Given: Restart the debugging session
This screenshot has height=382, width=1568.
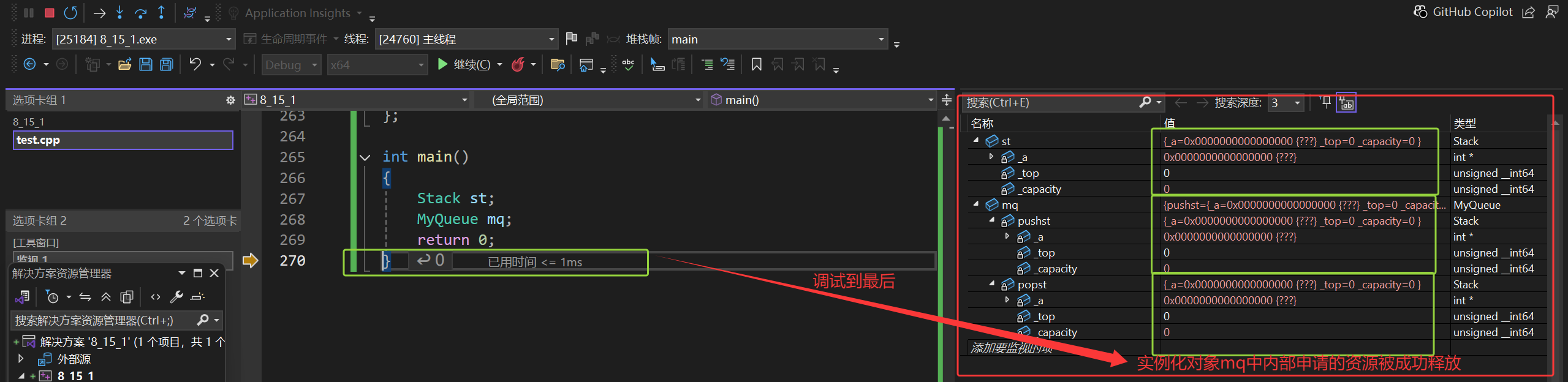Looking at the screenshot, I should (x=71, y=12).
